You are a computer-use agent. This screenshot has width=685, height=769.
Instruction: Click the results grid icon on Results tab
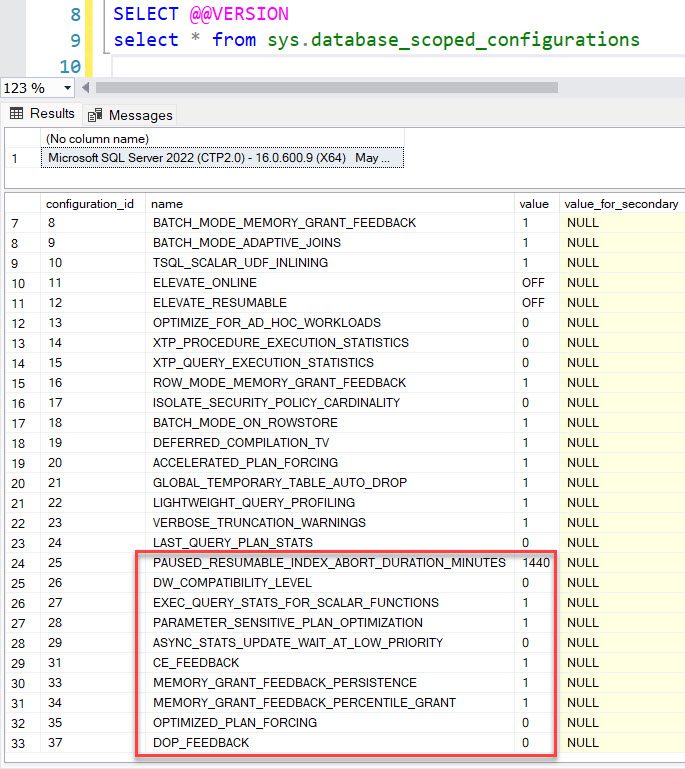click(x=16, y=113)
